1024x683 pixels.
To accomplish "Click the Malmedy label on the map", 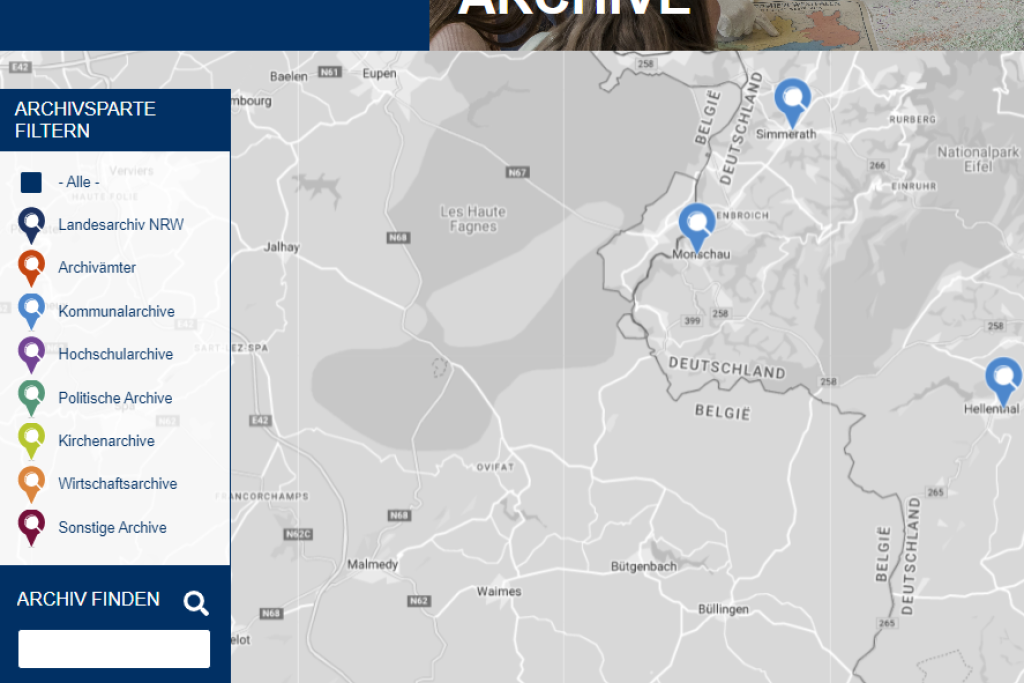I will [x=372, y=564].
